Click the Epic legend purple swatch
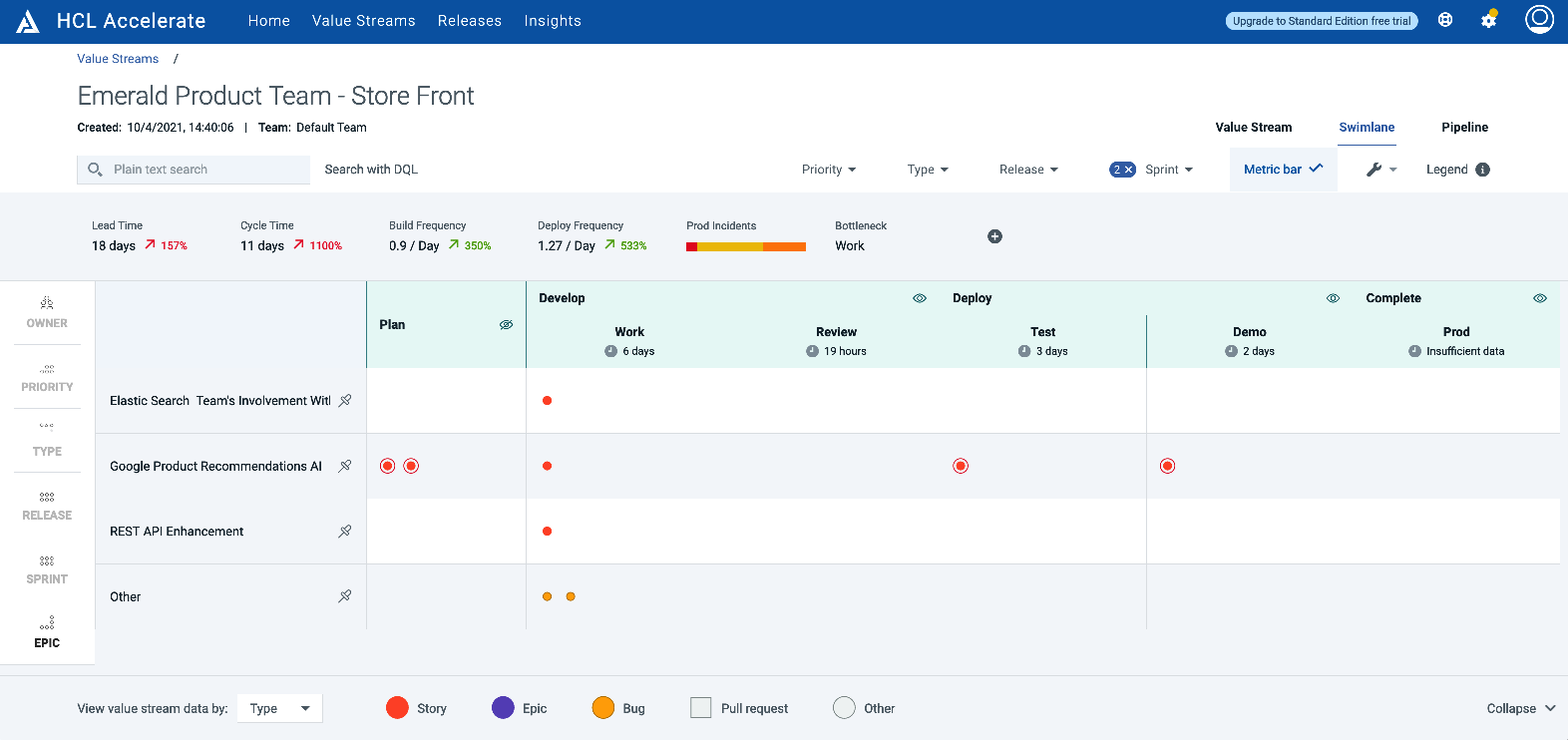The image size is (1568, 740). (x=503, y=708)
